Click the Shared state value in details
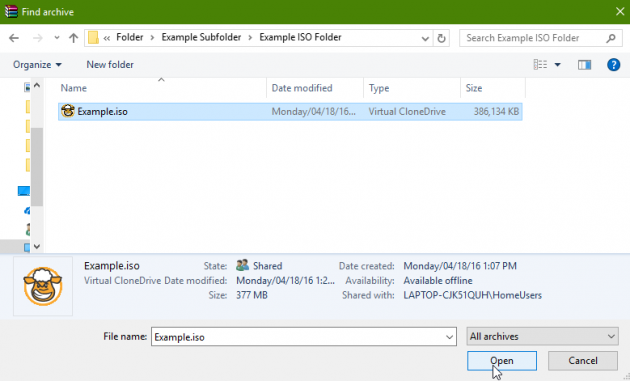 268,266
